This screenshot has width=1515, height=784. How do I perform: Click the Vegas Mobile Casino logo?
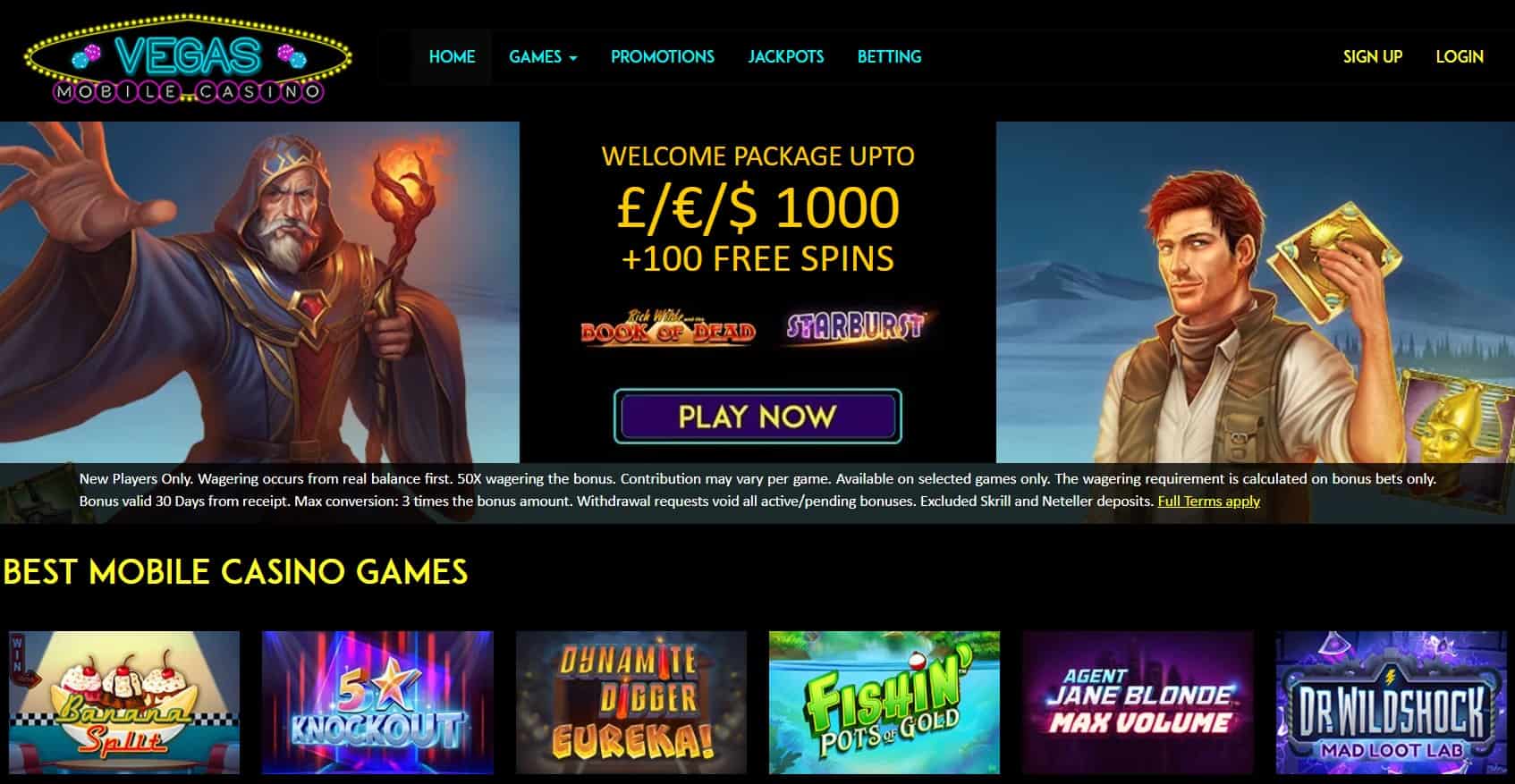click(188, 59)
